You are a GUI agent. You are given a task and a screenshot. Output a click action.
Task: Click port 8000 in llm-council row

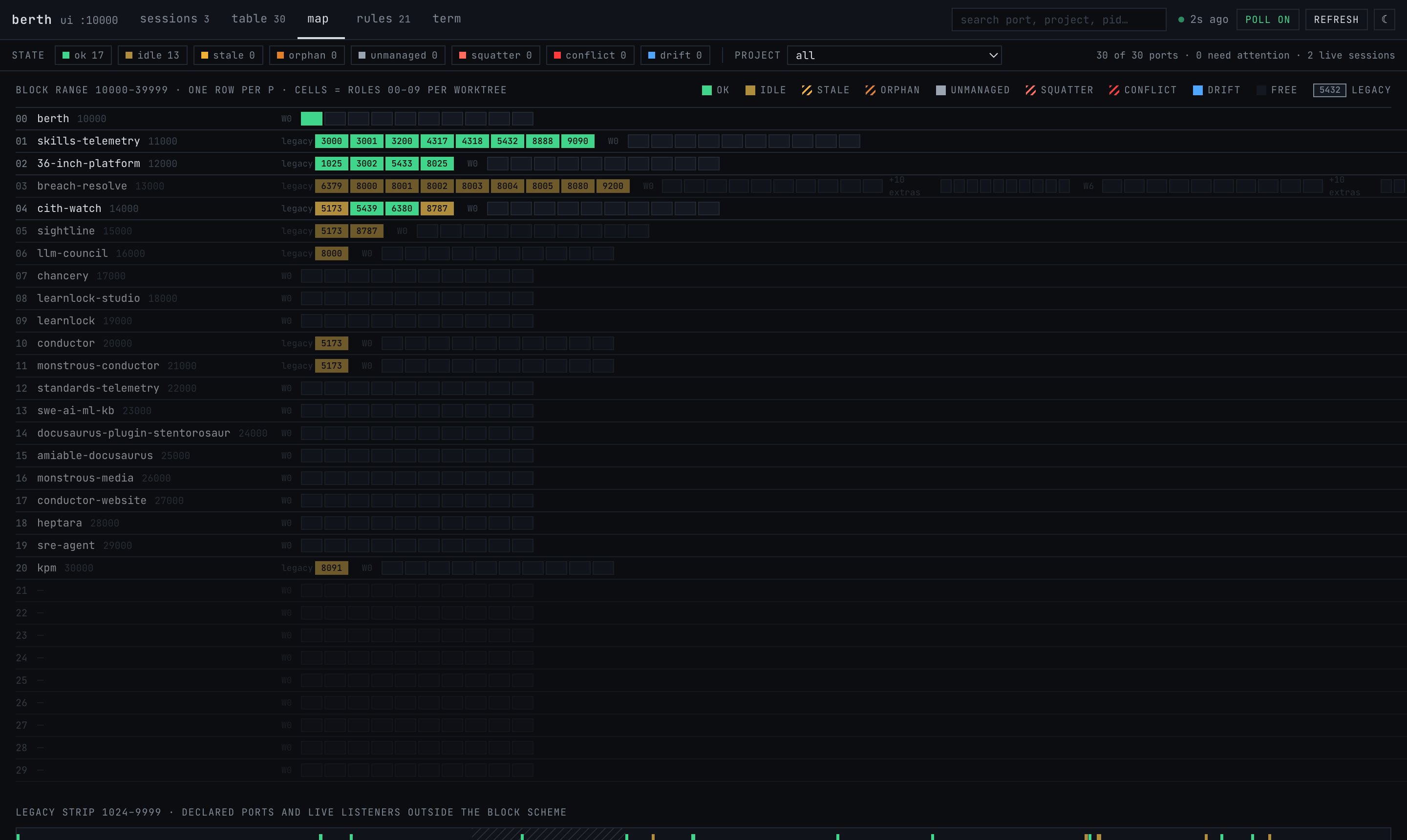pyautogui.click(x=331, y=253)
